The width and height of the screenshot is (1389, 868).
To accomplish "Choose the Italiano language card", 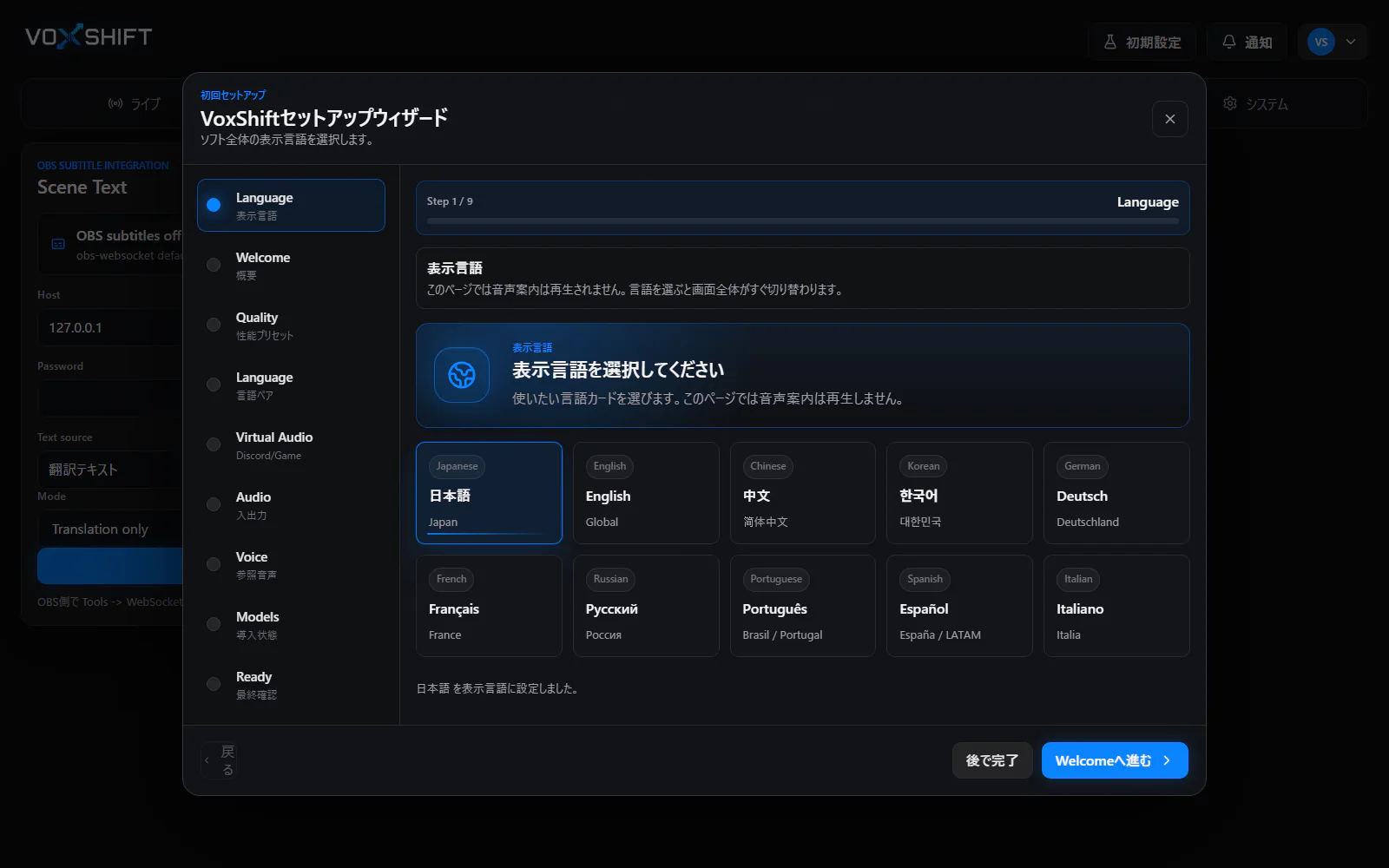I will pyautogui.click(x=1116, y=606).
